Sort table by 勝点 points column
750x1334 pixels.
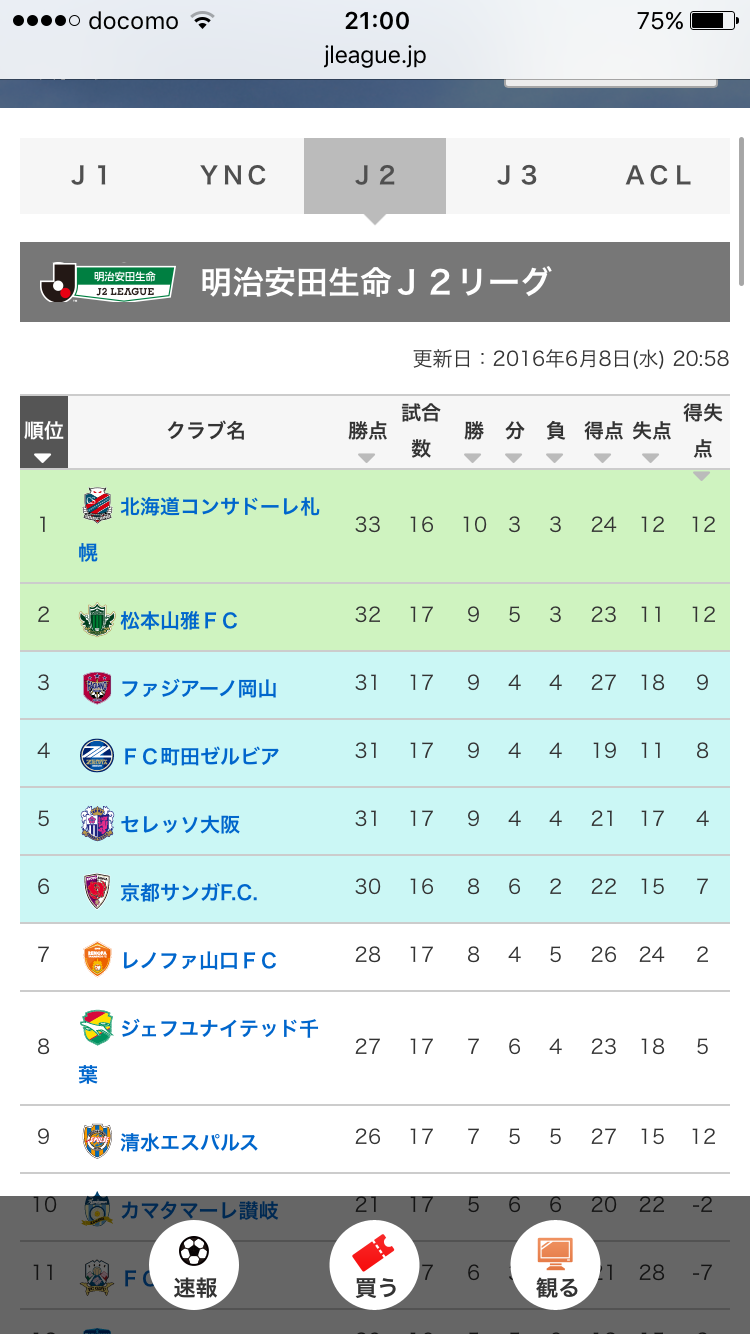(367, 440)
